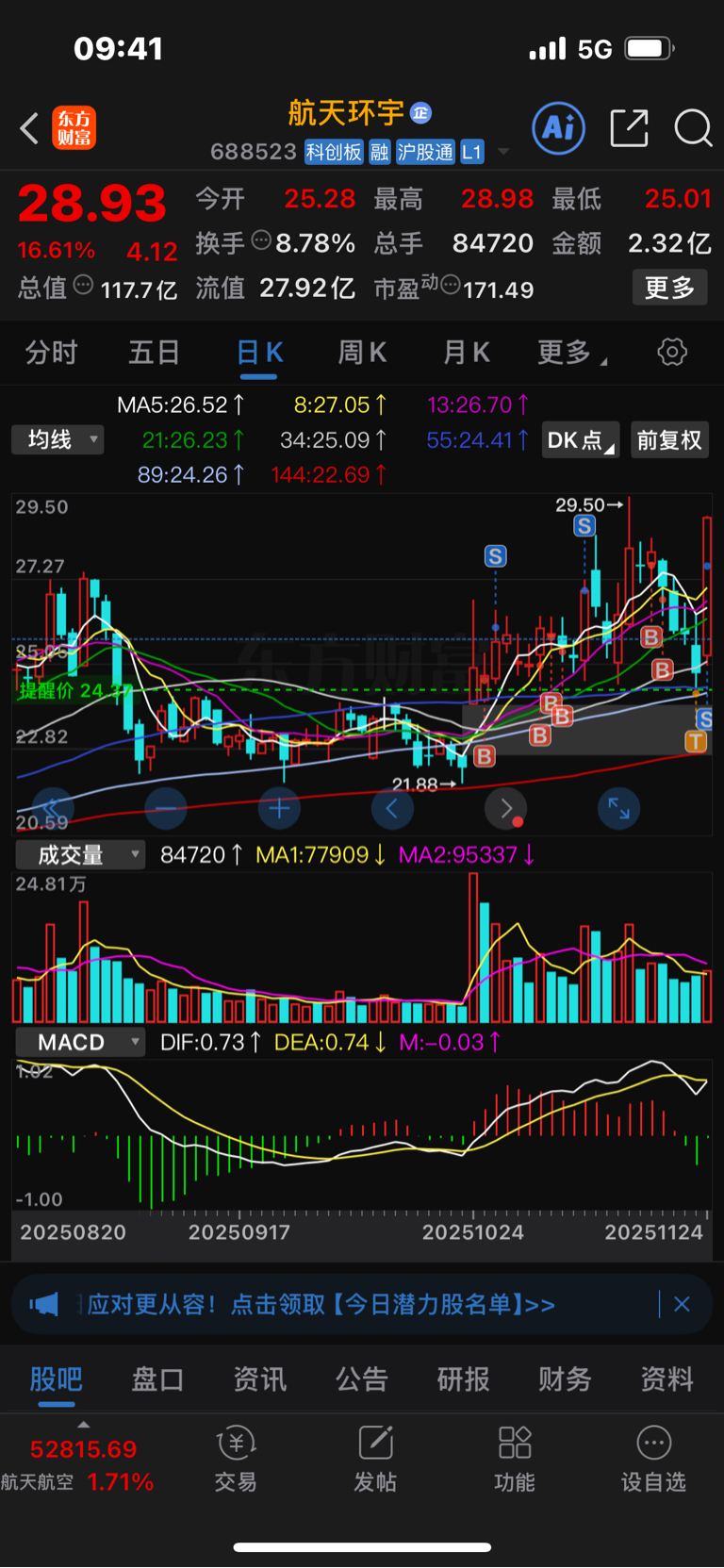Tap the 科创板 tag

coord(334,152)
